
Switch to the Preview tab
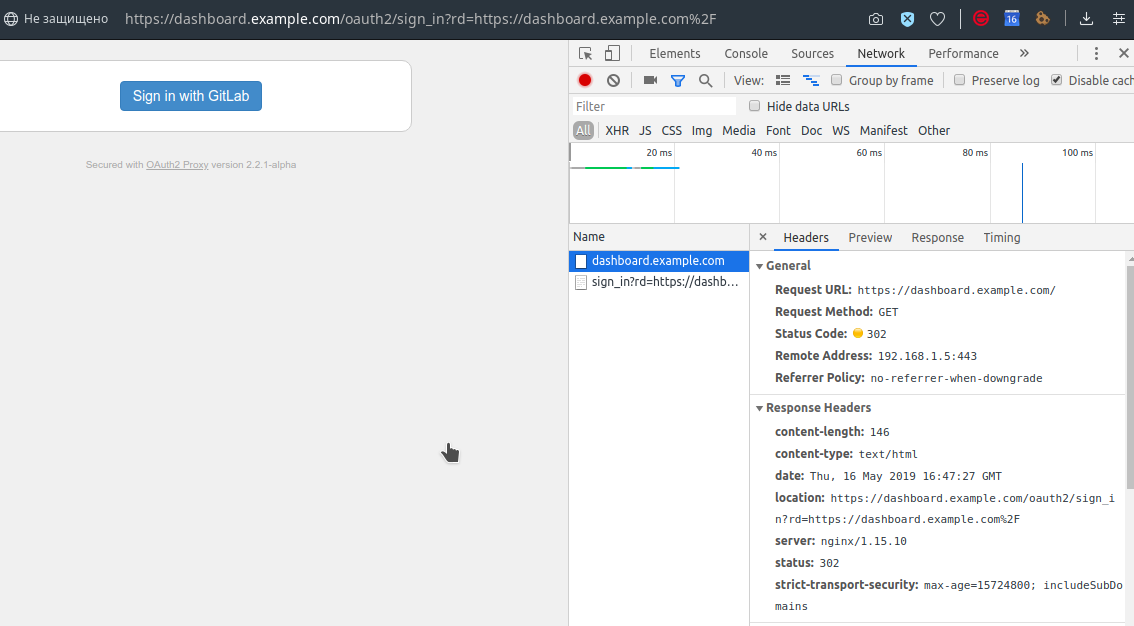[870, 237]
